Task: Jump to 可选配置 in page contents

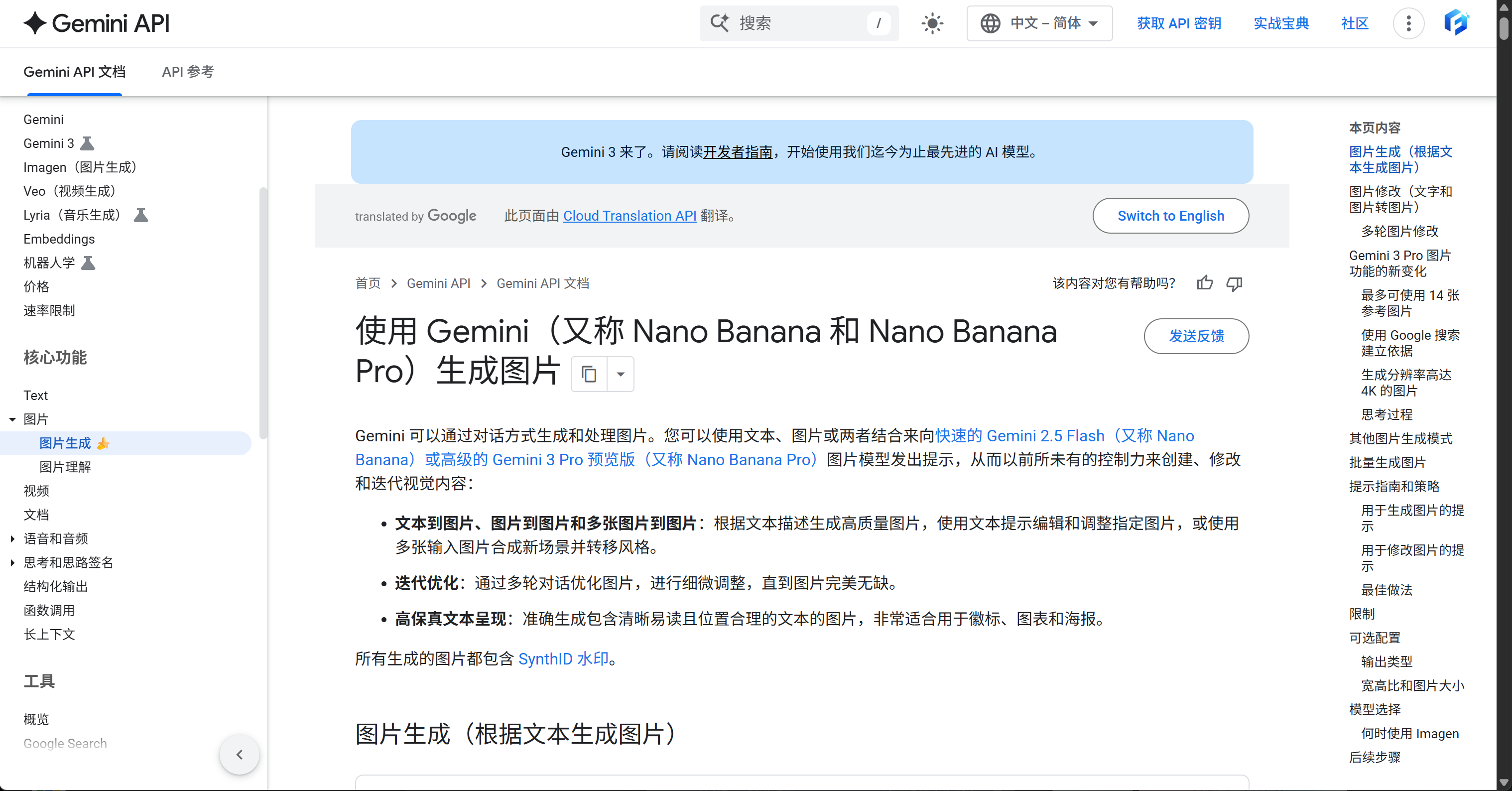Action: 1375,638
